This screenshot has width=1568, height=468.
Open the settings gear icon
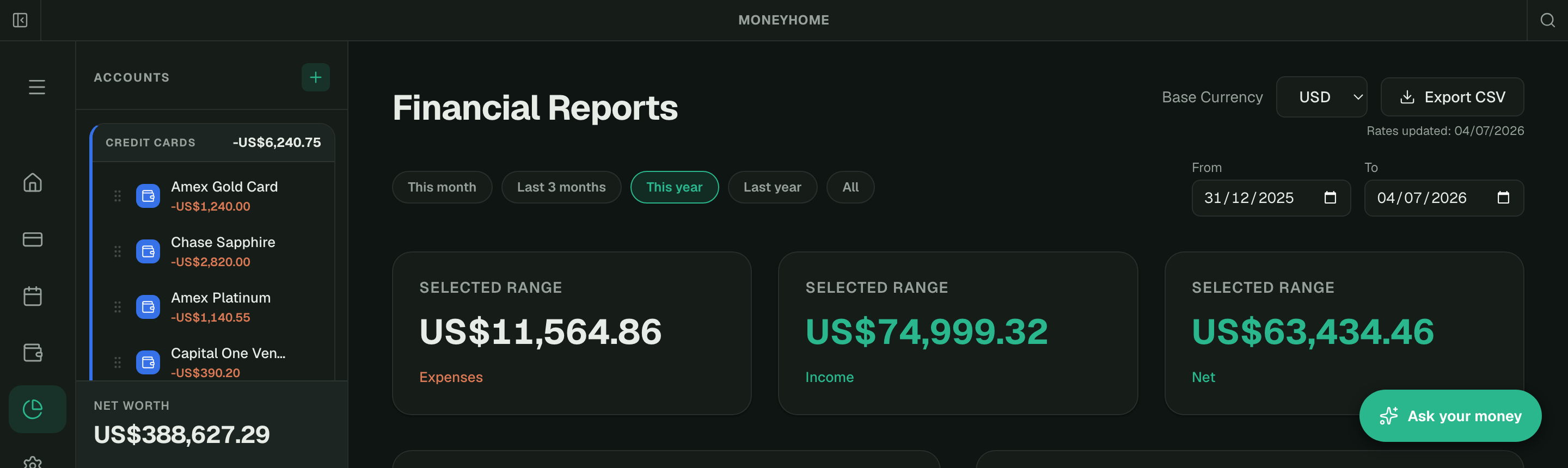33,462
